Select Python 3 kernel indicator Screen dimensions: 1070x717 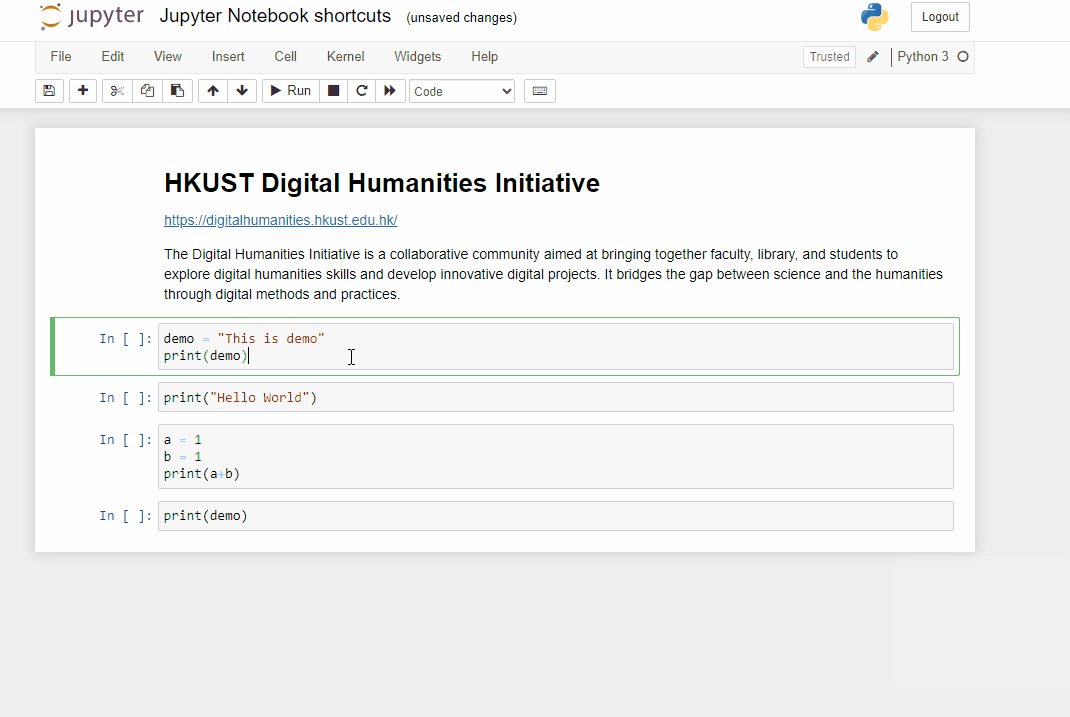[x=924, y=56]
